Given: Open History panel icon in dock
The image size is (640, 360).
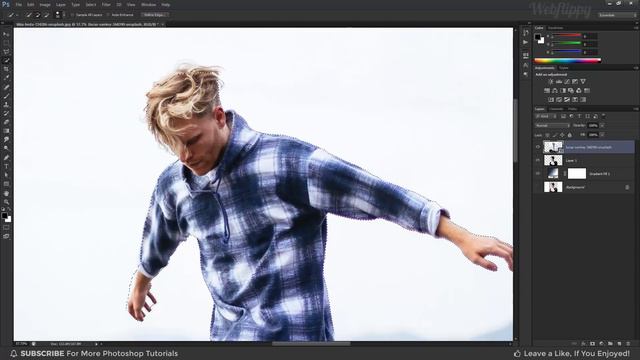Looking at the screenshot, I should tap(526, 33).
